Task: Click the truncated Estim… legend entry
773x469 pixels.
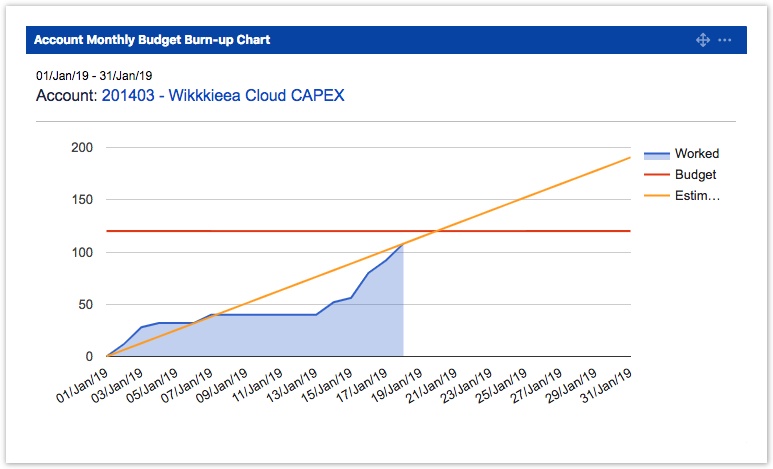Action: (697, 196)
